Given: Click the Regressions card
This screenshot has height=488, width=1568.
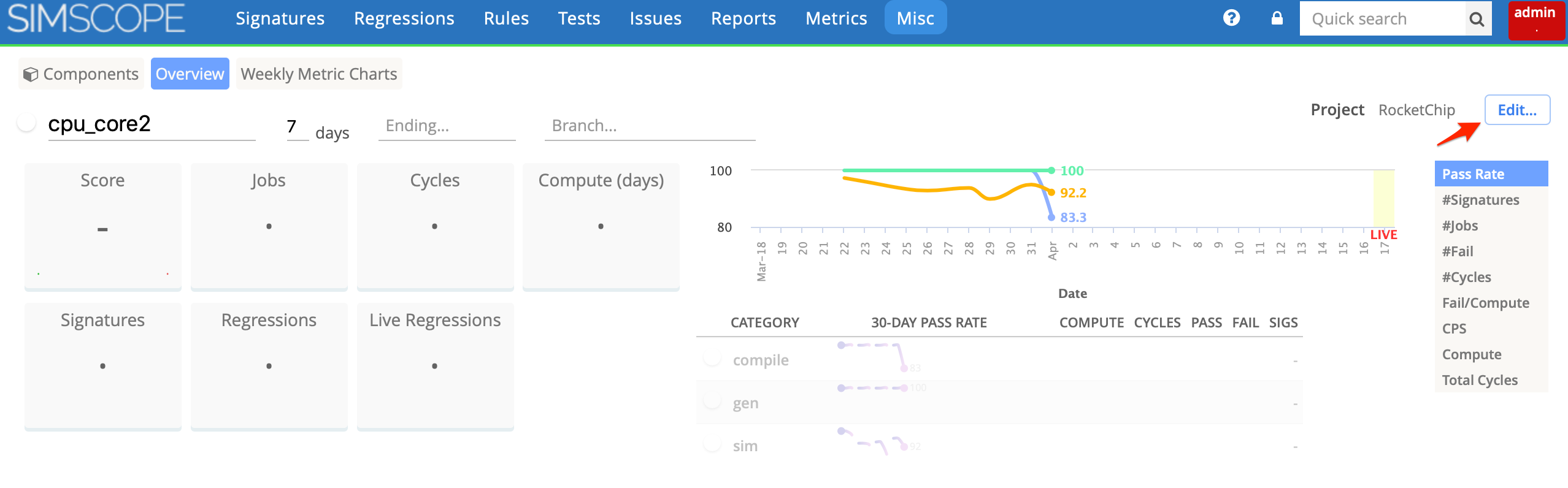Looking at the screenshot, I should [269, 367].
